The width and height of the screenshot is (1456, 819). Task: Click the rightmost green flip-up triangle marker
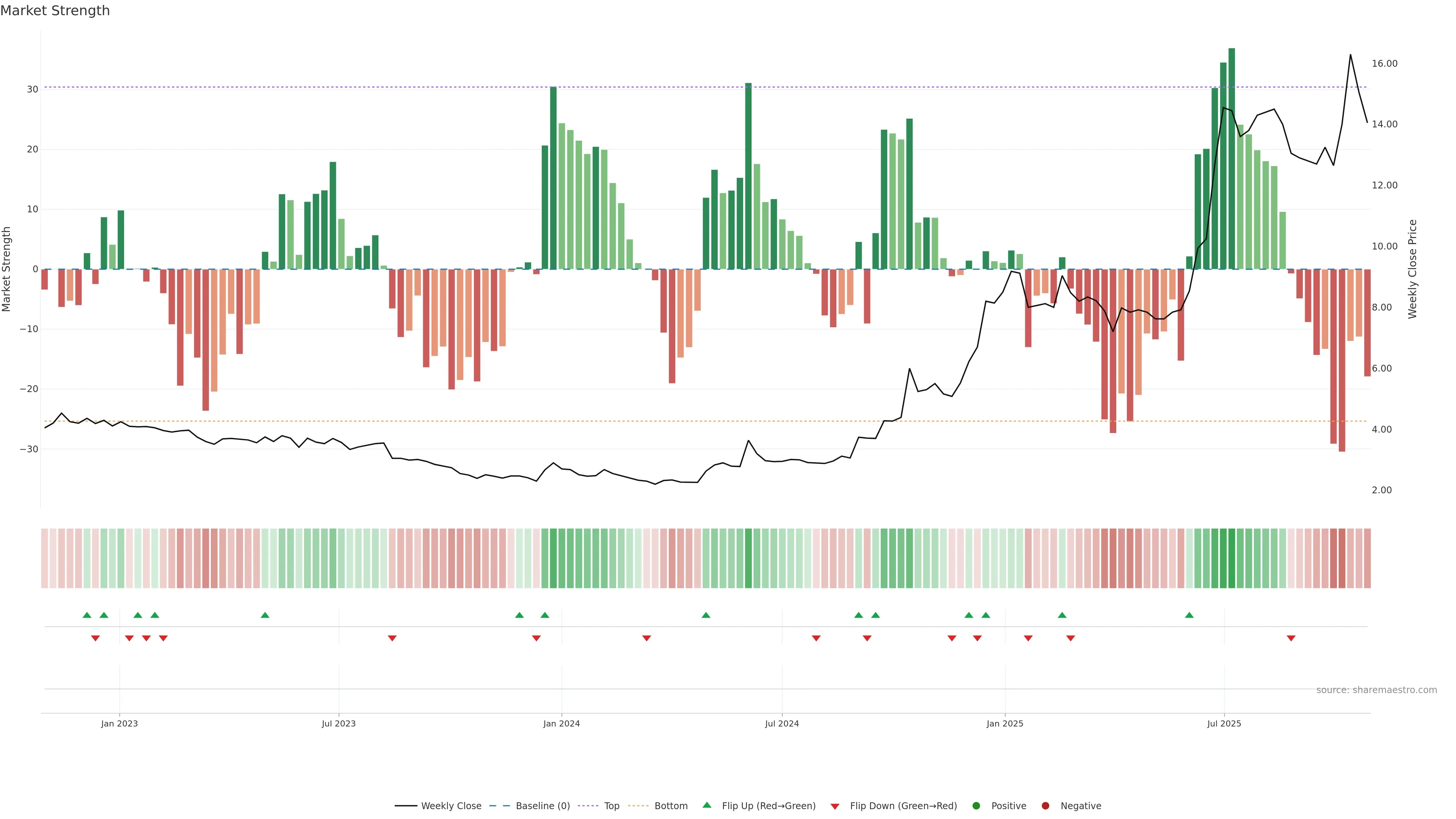[1189, 615]
